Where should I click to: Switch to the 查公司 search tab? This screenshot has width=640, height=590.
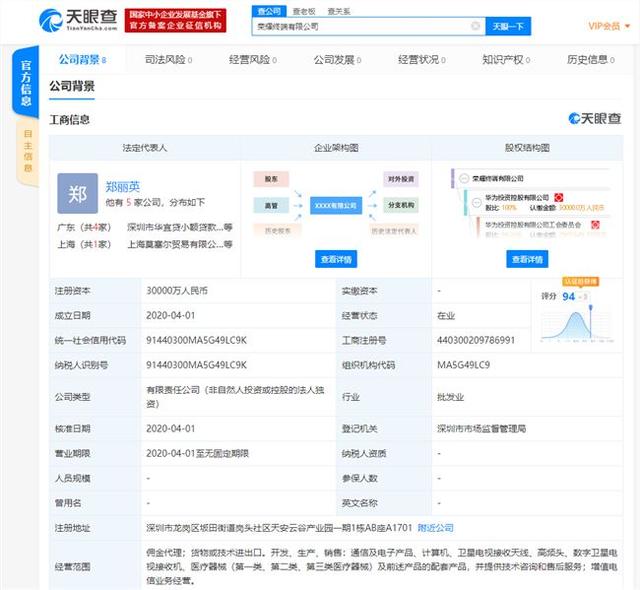[269, 11]
